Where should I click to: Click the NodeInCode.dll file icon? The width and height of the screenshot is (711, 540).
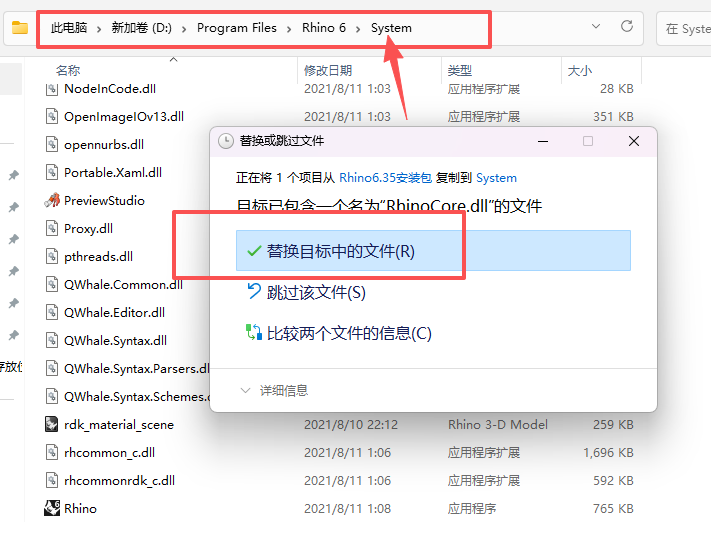(x=52, y=89)
